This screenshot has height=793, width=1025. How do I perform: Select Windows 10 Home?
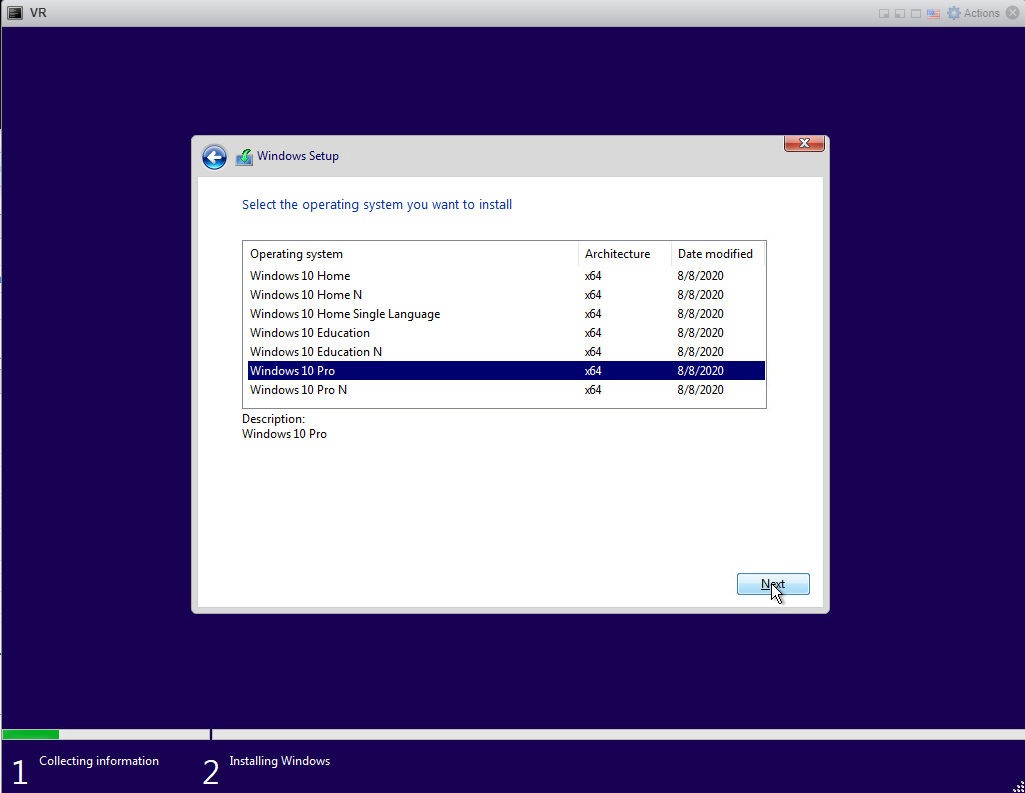tap(506, 276)
